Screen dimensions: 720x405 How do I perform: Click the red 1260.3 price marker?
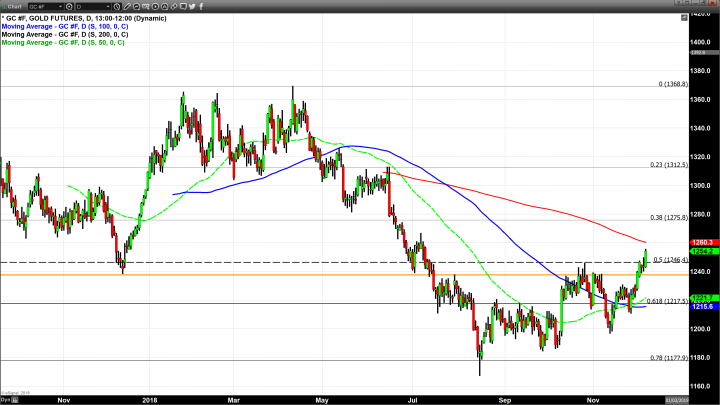tap(700, 242)
